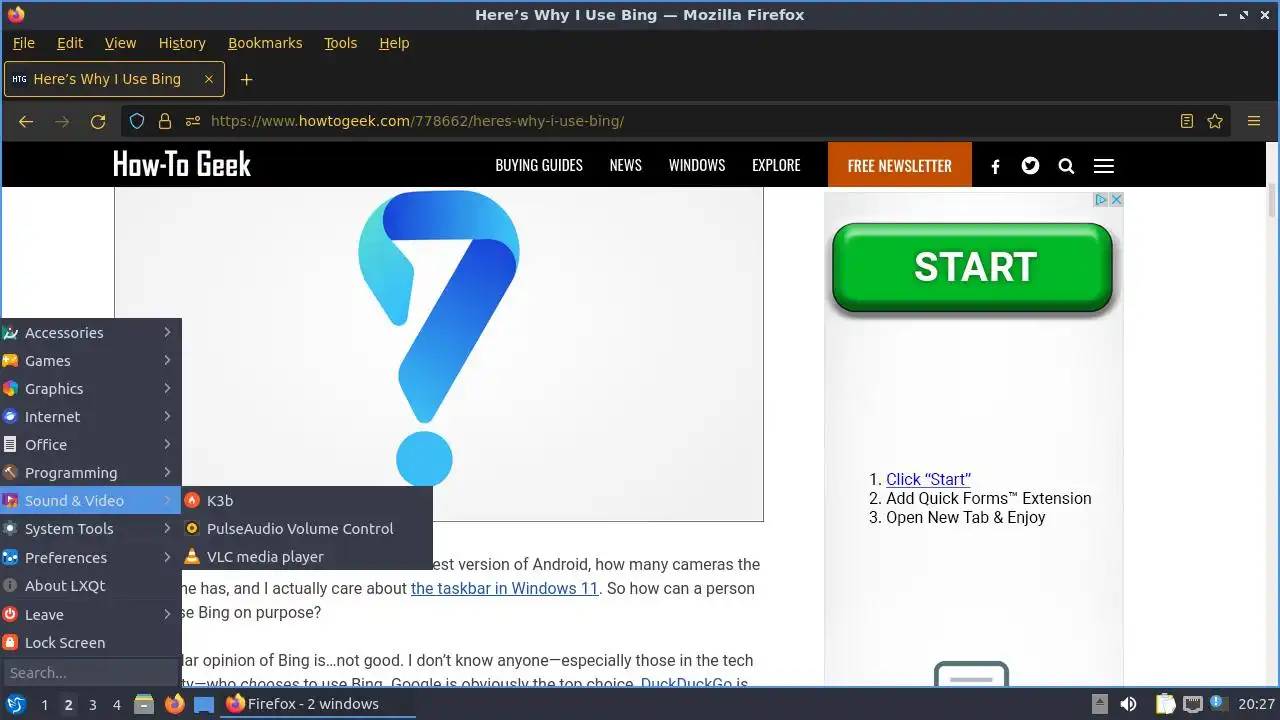The image size is (1280, 720).
Task: Expand Accessories menu category
Action: click(x=90, y=333)
